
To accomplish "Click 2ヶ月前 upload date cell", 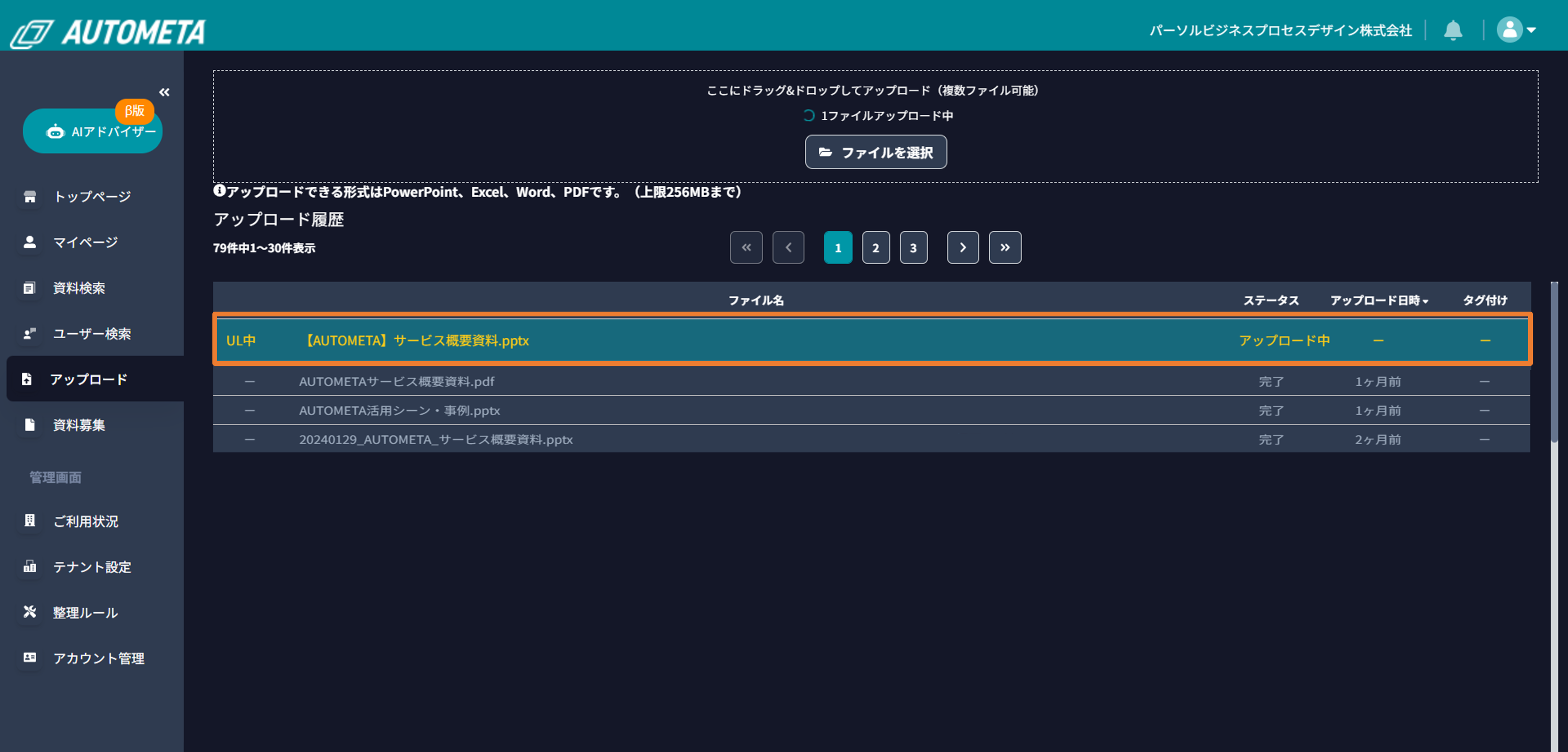I will click(1378, 439).
